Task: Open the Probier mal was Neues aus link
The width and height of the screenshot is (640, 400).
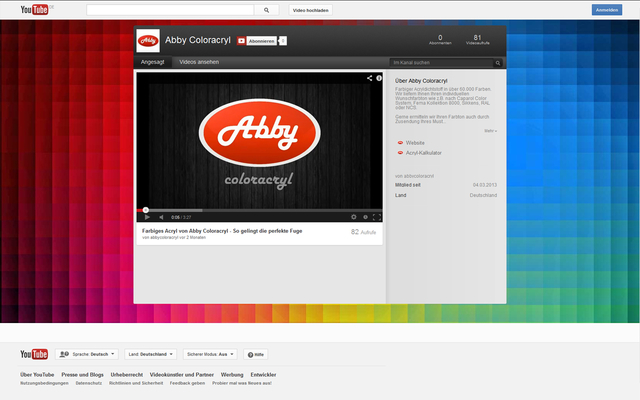Action: [242, 383]
